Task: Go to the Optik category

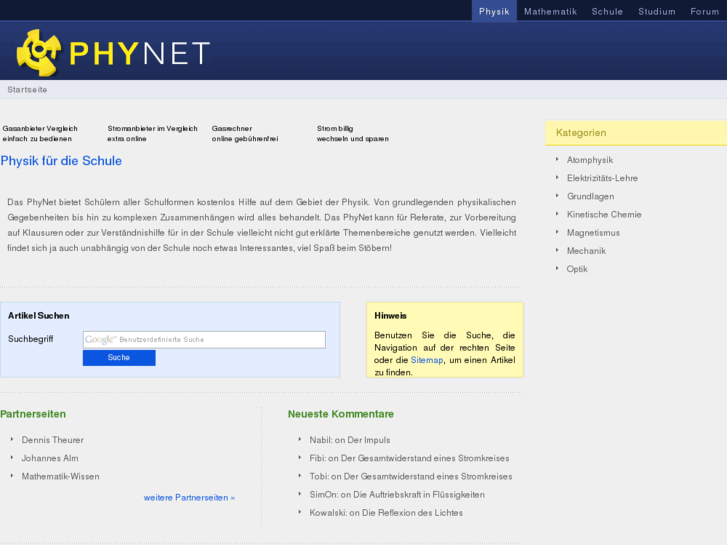Action: 577,269
